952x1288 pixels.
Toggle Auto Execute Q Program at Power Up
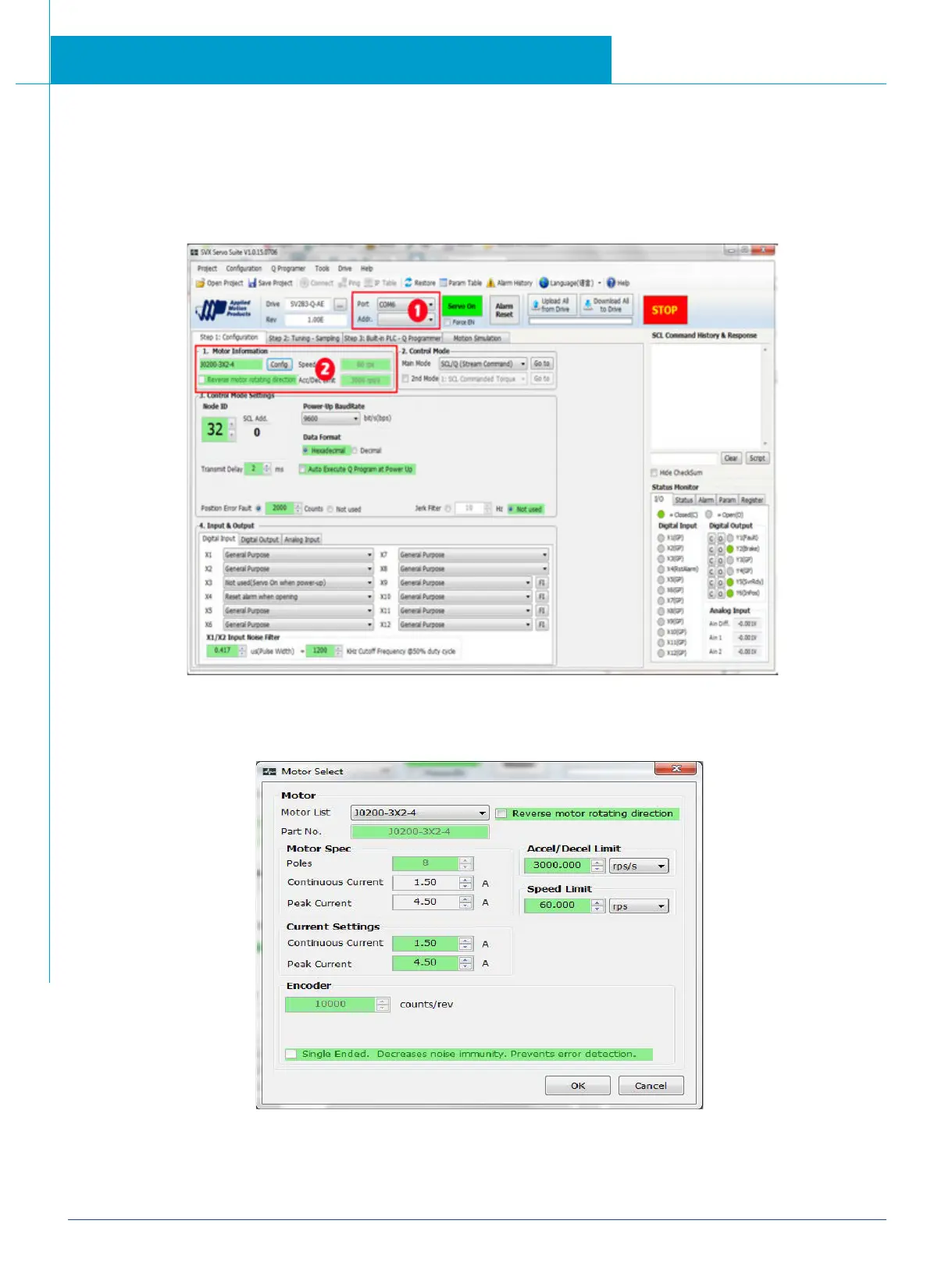click(303, 470)
